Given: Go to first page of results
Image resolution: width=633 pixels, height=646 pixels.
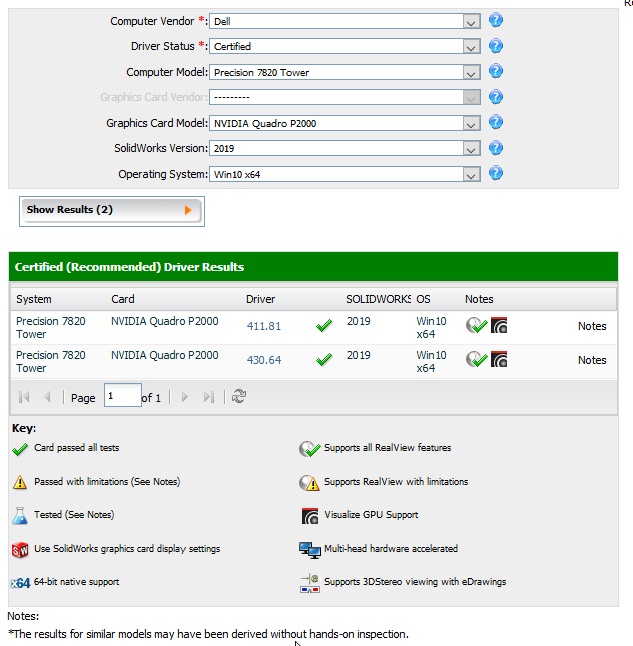Looking at the screenshot, I should [24, 397].
